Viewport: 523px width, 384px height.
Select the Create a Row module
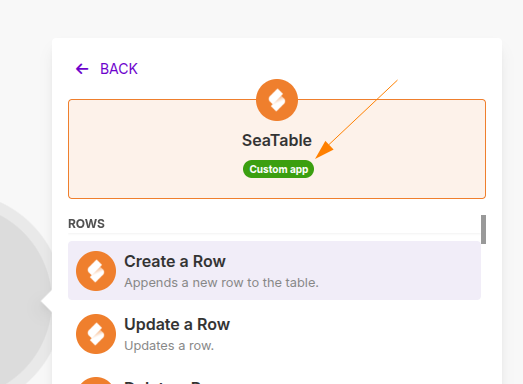[274, 270]
